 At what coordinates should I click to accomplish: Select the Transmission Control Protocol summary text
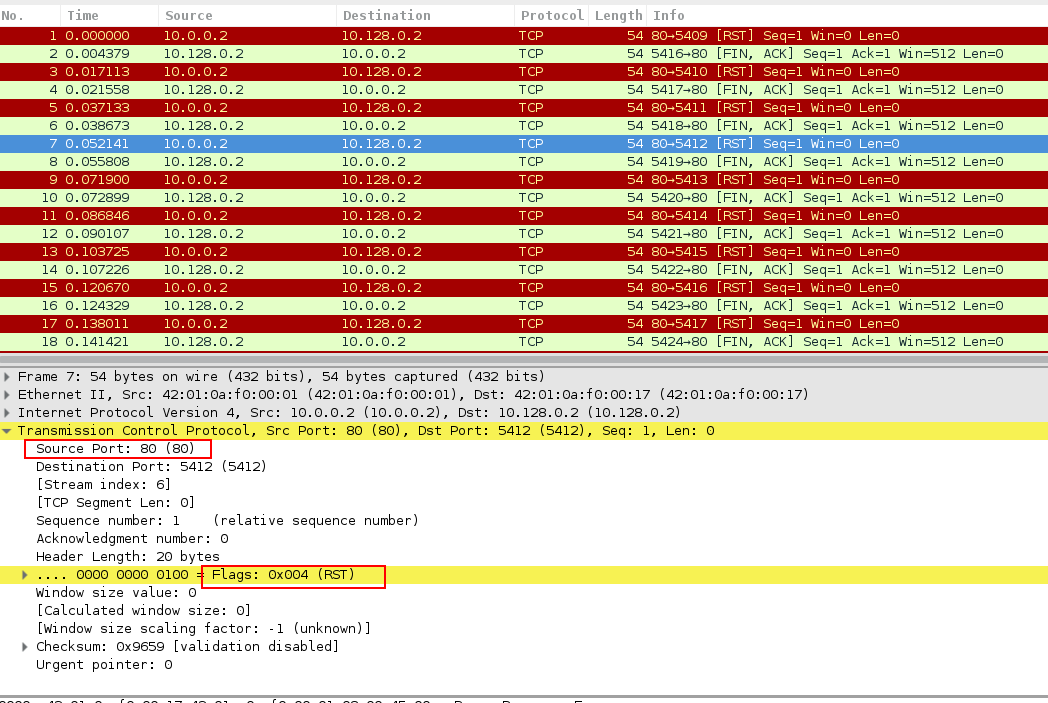tap(366, 432)
